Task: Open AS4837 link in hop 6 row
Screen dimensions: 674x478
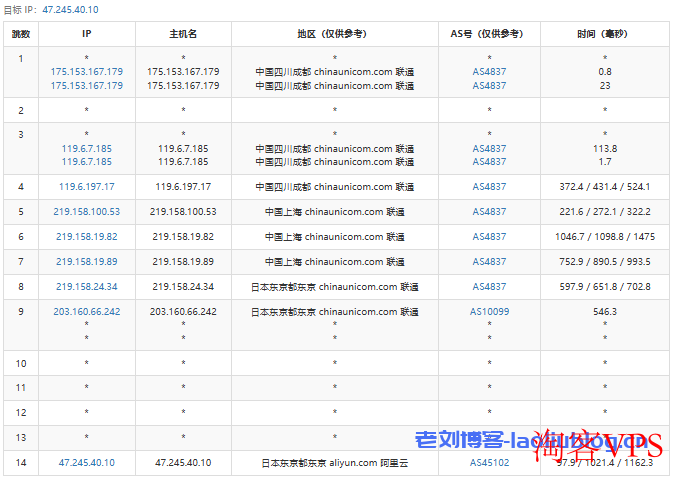Action: pos(489,236)
